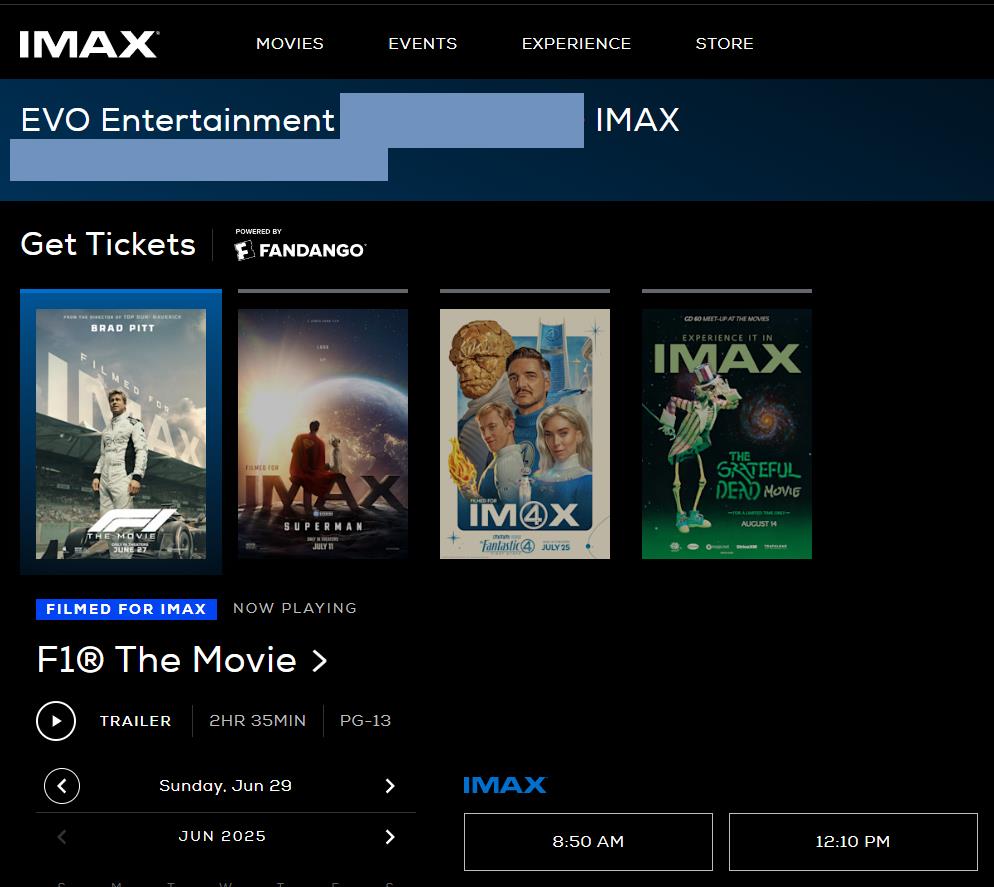Open the Experience menu item
This screenshot has height=887, width=994.
(x=576, y=44)
